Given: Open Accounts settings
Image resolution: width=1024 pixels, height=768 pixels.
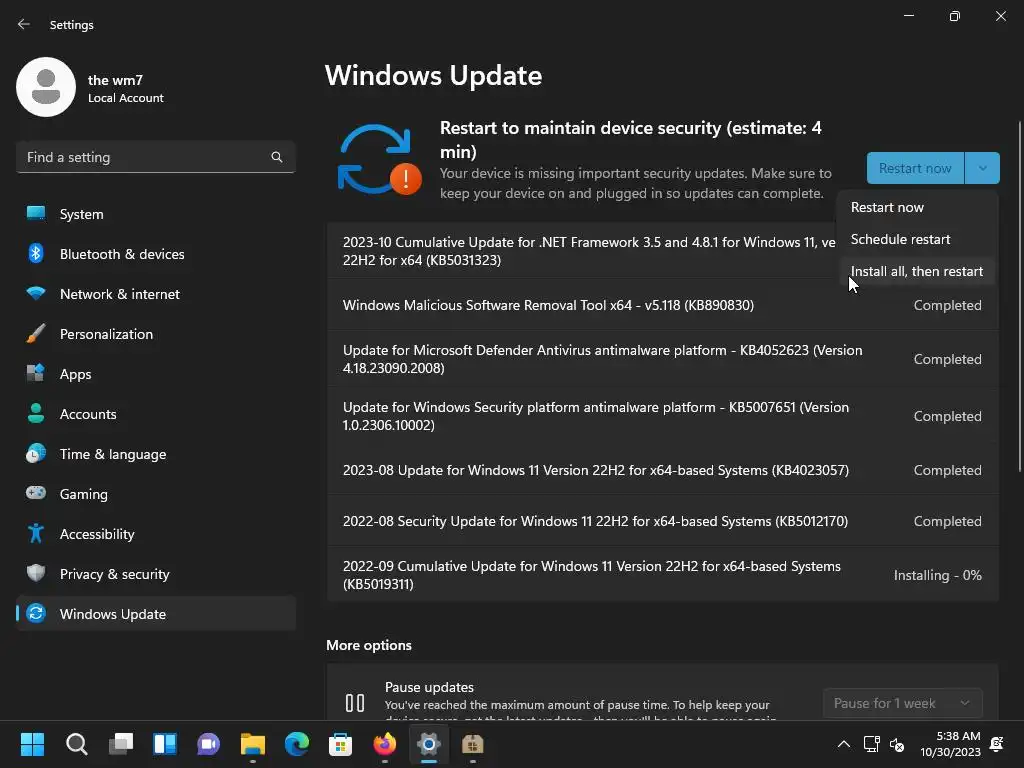Looking at the screenshot, I should [x=155, y=414].
